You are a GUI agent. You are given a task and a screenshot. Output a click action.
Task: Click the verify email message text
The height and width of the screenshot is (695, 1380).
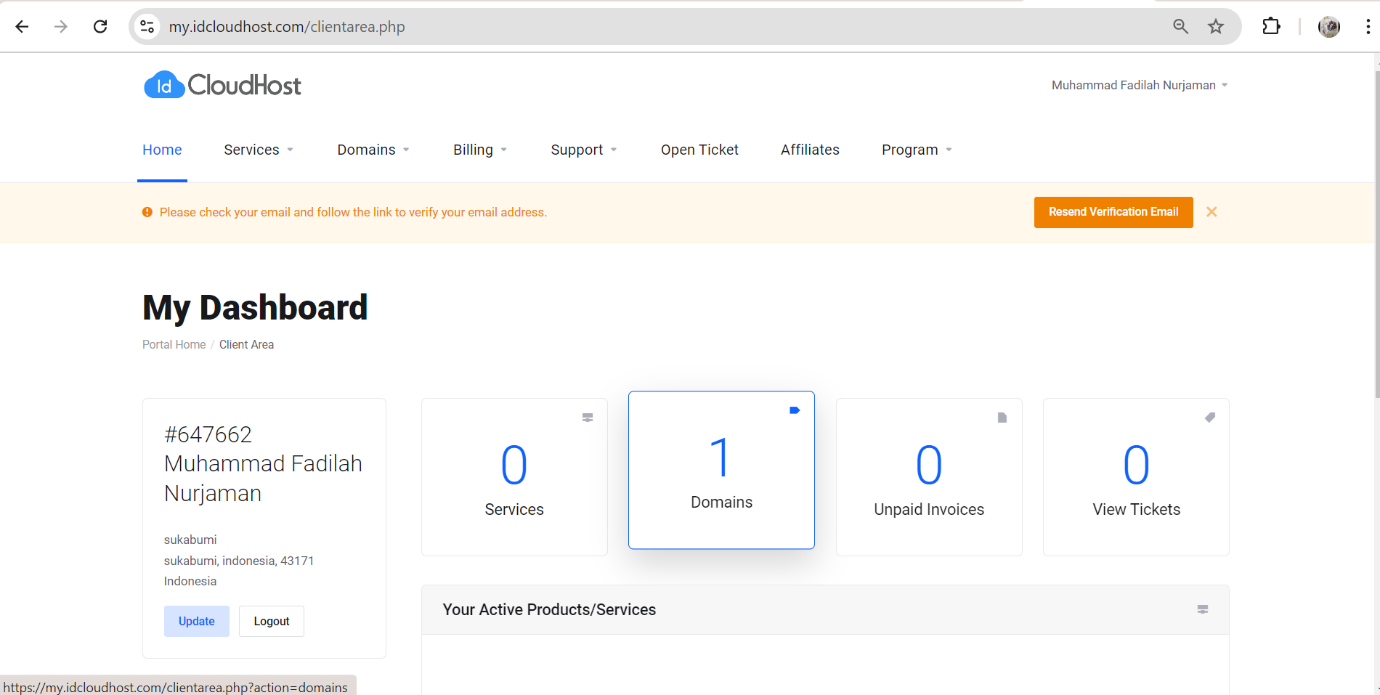click(353, 212)
